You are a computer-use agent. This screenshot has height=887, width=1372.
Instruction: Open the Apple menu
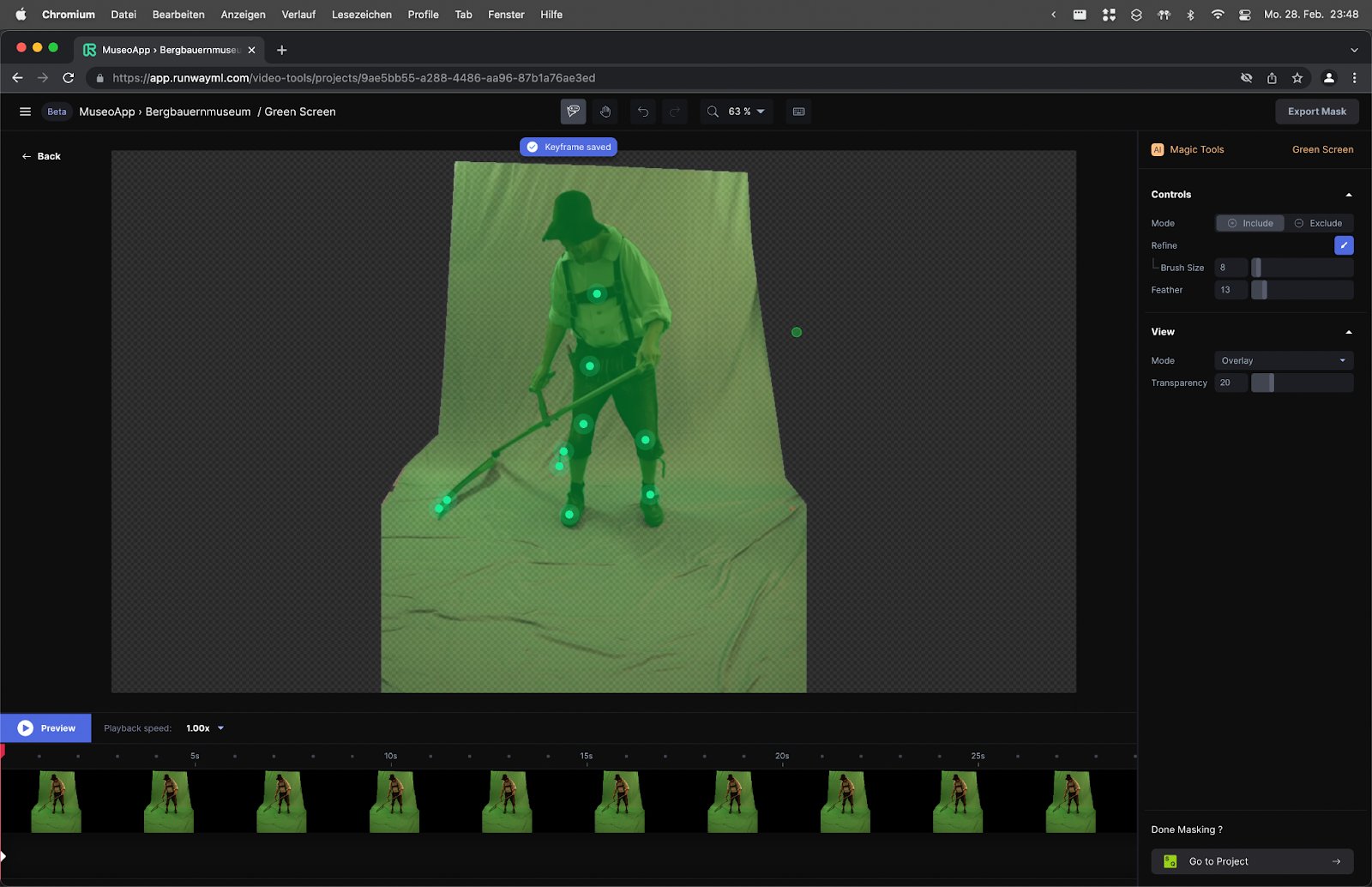click(x=21, y=15)
